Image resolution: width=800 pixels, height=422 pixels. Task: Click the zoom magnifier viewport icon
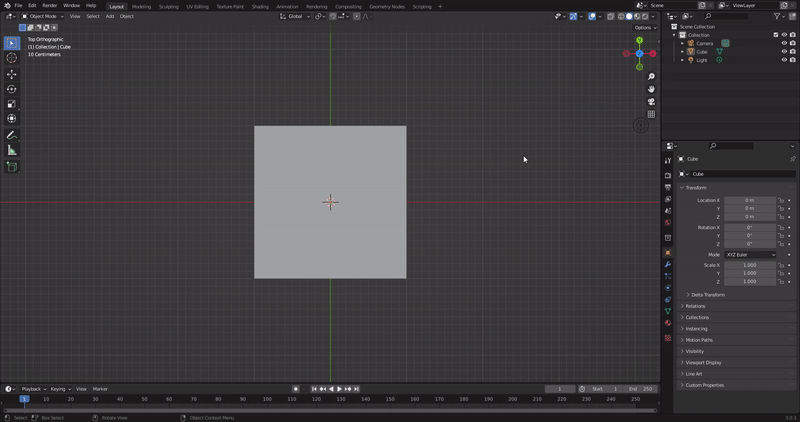651,77
